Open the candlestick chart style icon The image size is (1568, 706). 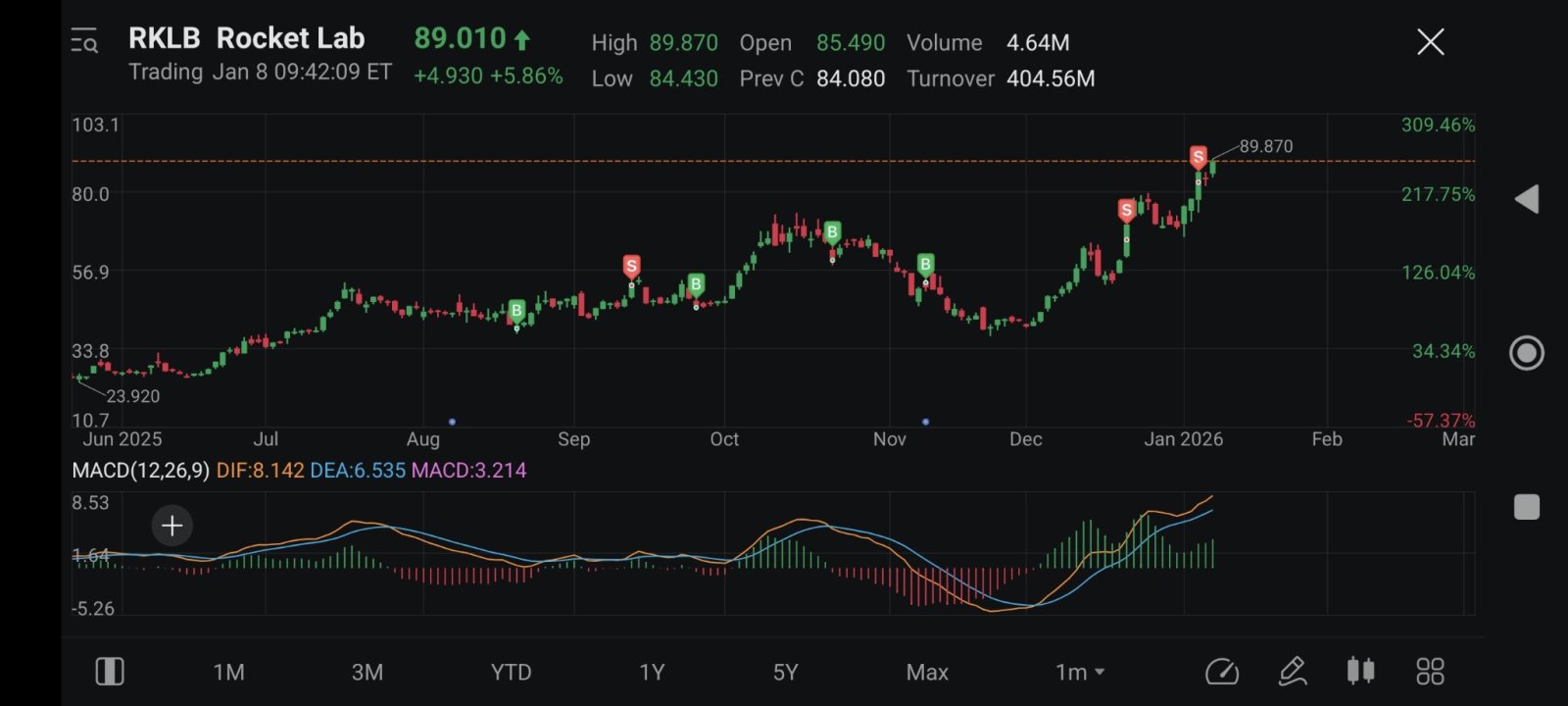pyautogui.click(x=1361, y=671)
